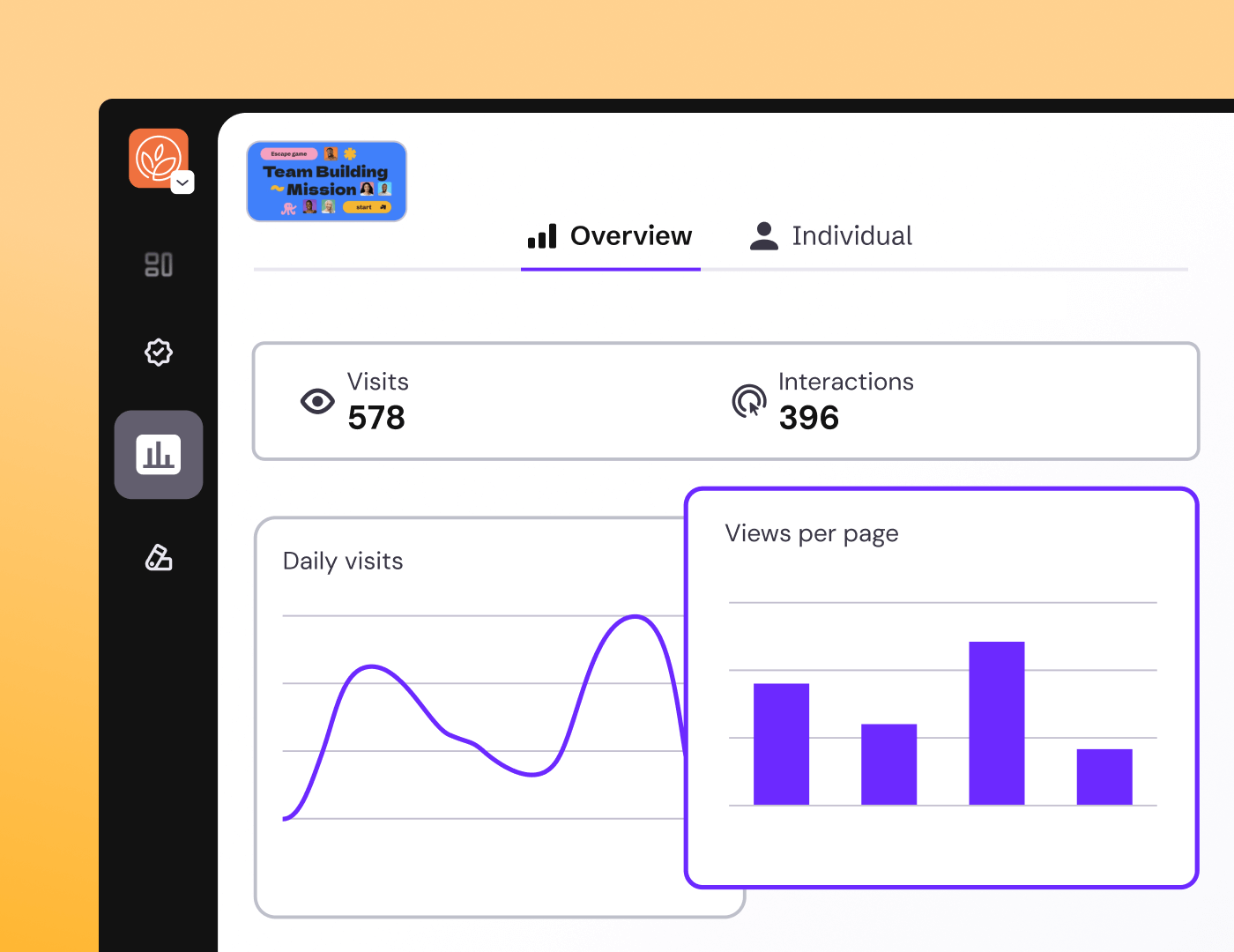This screenshot has height=952, width=1234.
Task: Click the Visits count 578
Action: click(376, 418)
